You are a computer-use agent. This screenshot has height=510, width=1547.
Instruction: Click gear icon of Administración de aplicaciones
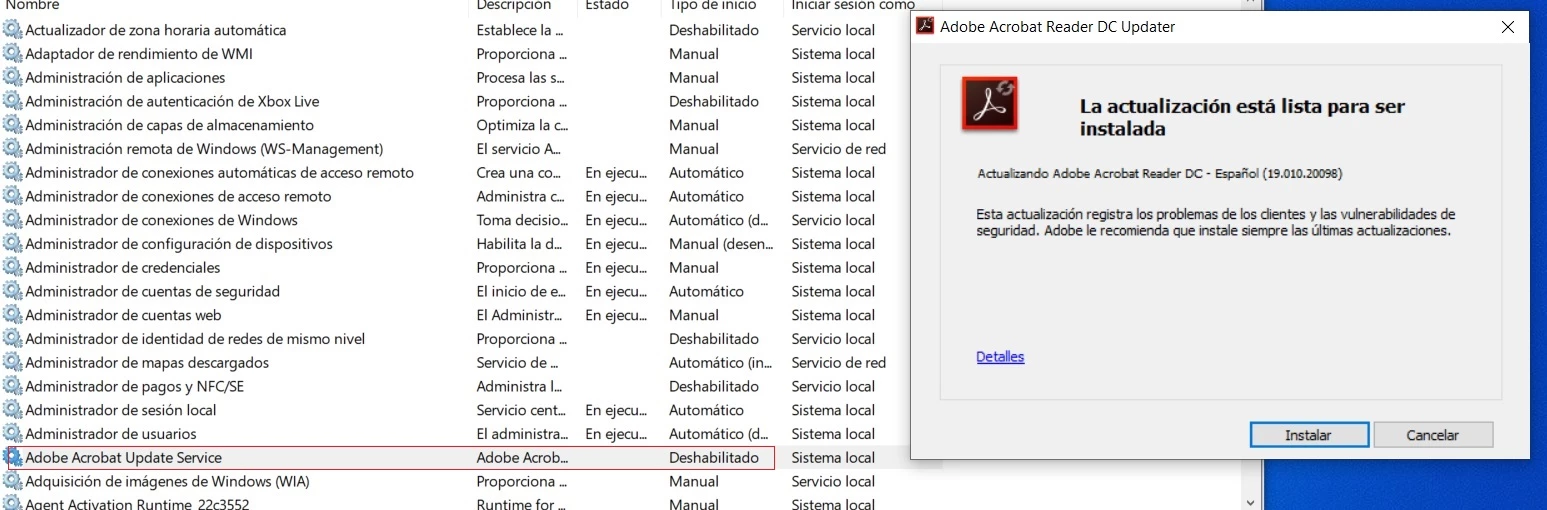(12, 78)
